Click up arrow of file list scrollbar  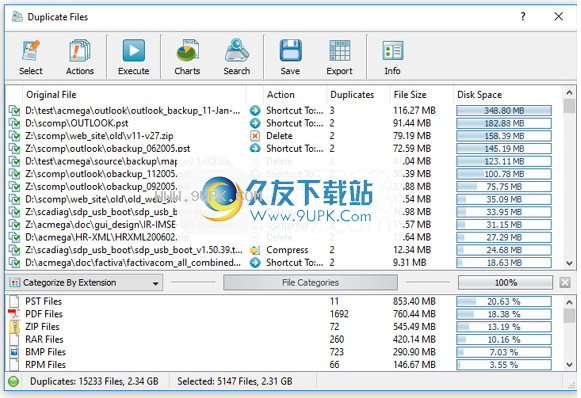click(x=570, y=92)
